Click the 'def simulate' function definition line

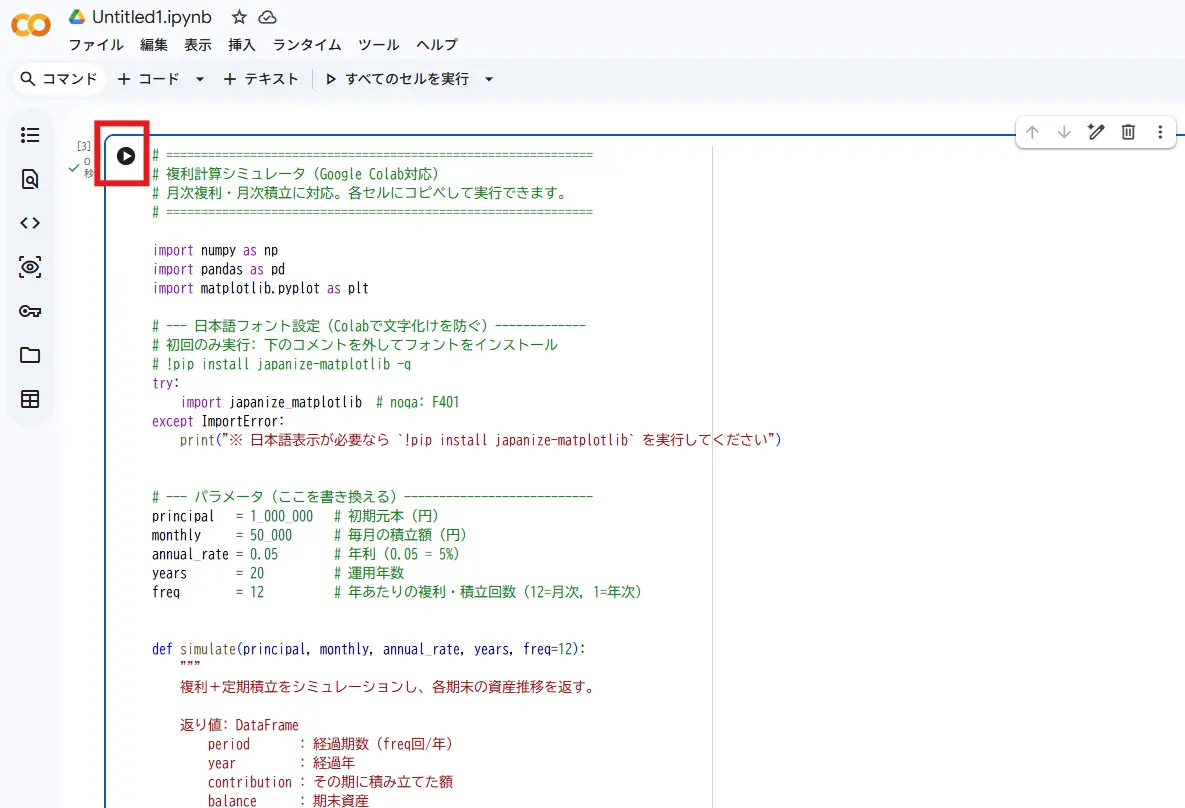tap(369, 649)
